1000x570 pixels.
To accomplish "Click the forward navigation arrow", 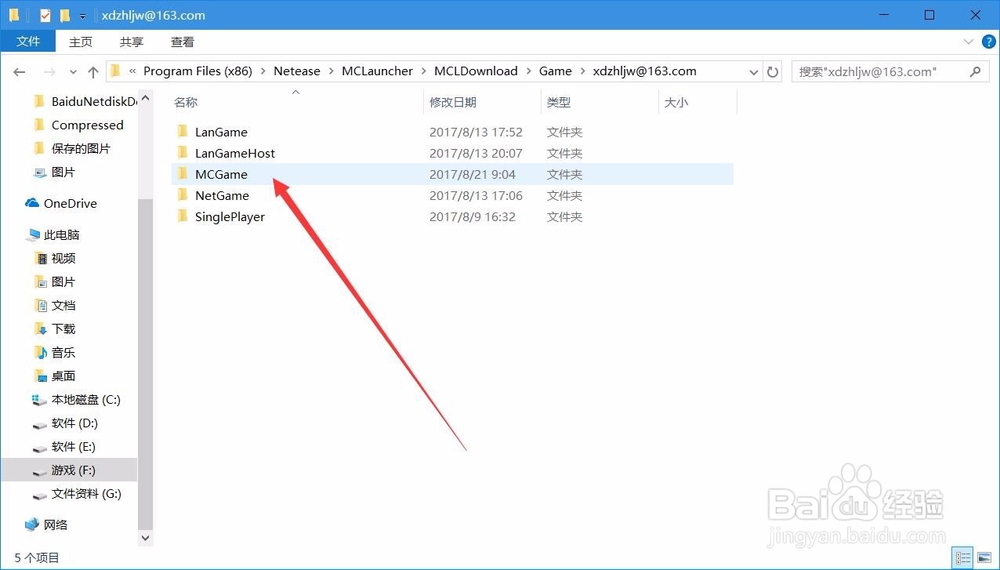I will 50,71.
